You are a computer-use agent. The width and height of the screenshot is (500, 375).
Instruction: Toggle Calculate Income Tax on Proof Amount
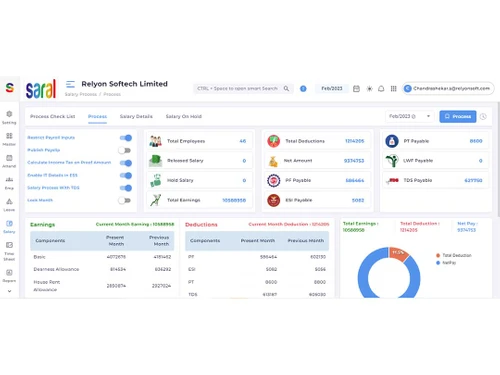point(126,163)
